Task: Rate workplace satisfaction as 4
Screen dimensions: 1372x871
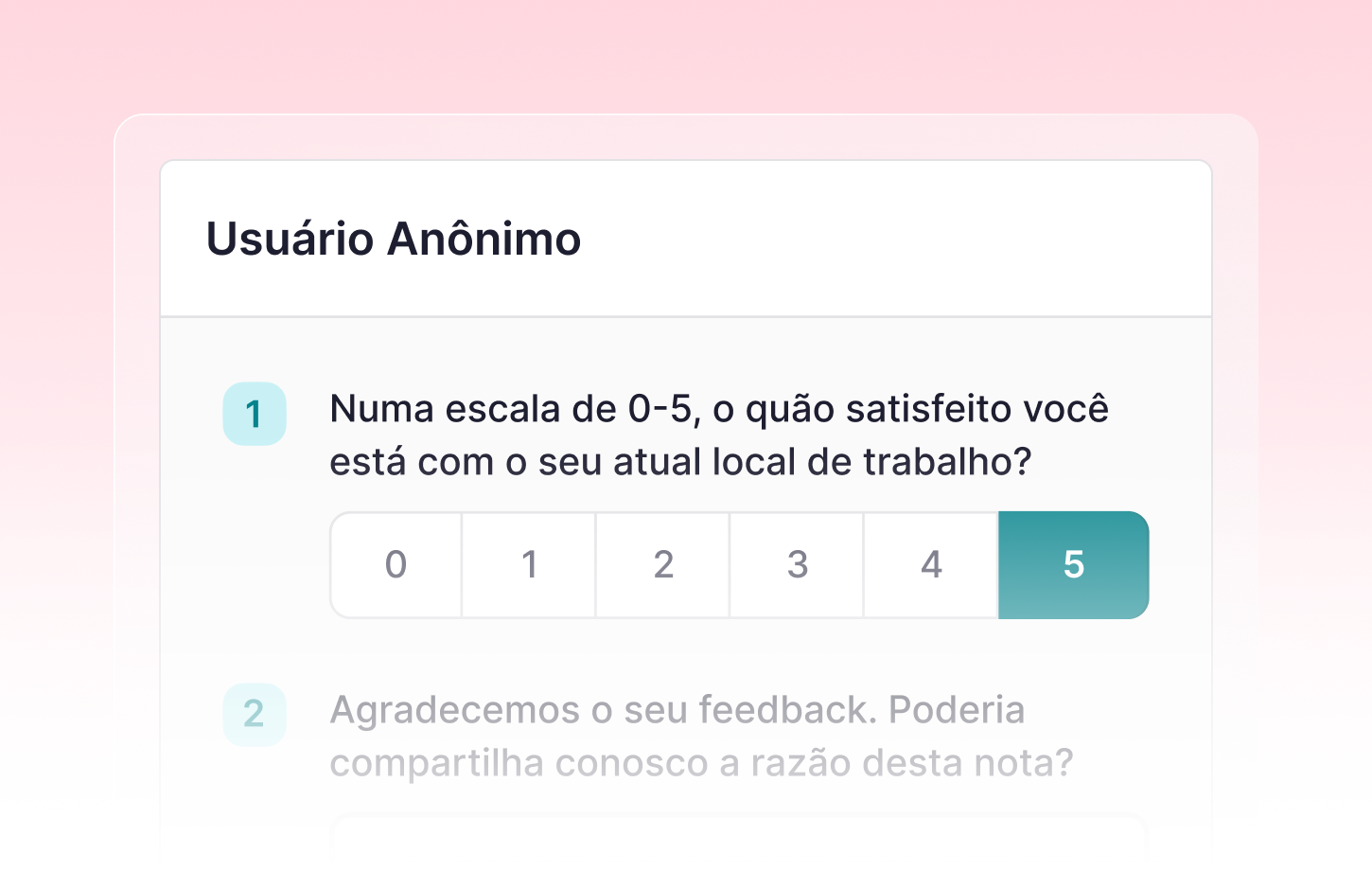Action: [x=931, y=565]
